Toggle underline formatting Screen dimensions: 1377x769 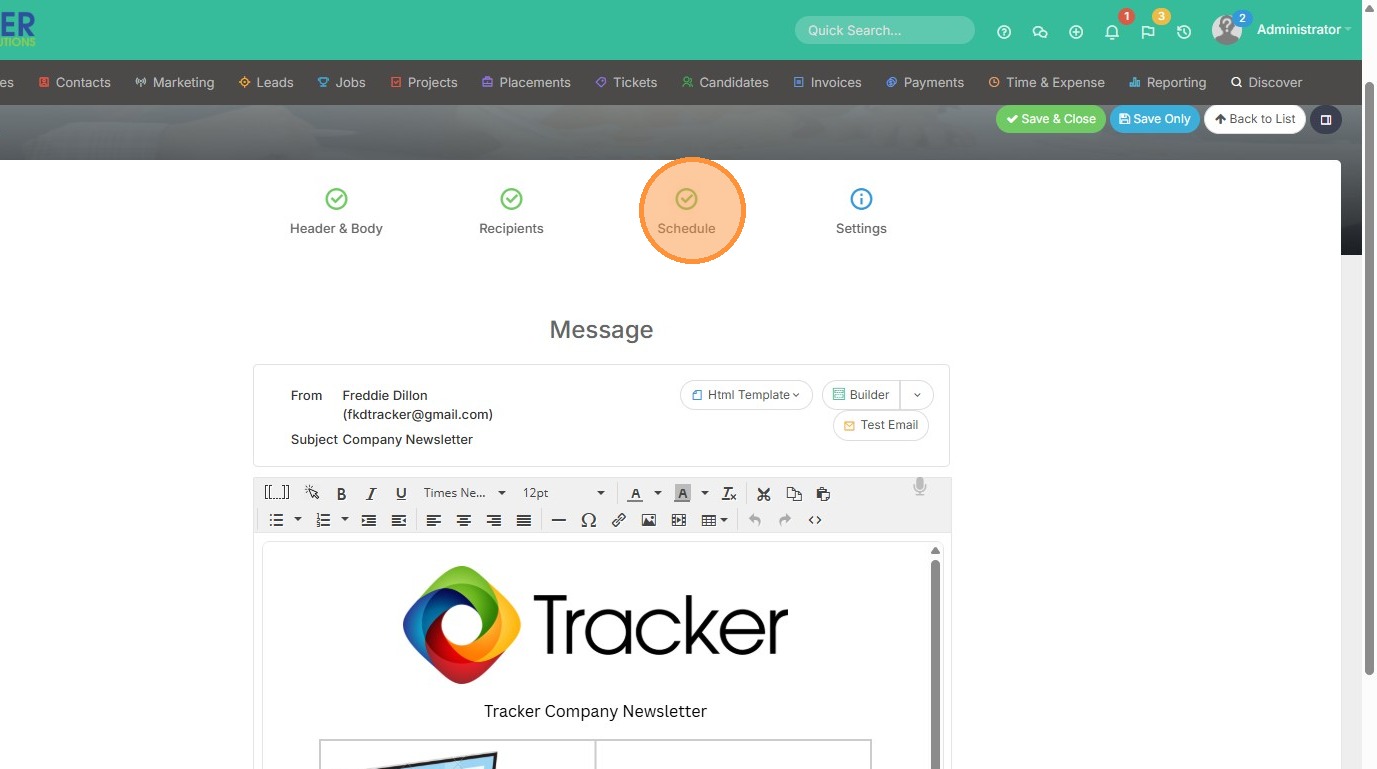tap(401, 494)
